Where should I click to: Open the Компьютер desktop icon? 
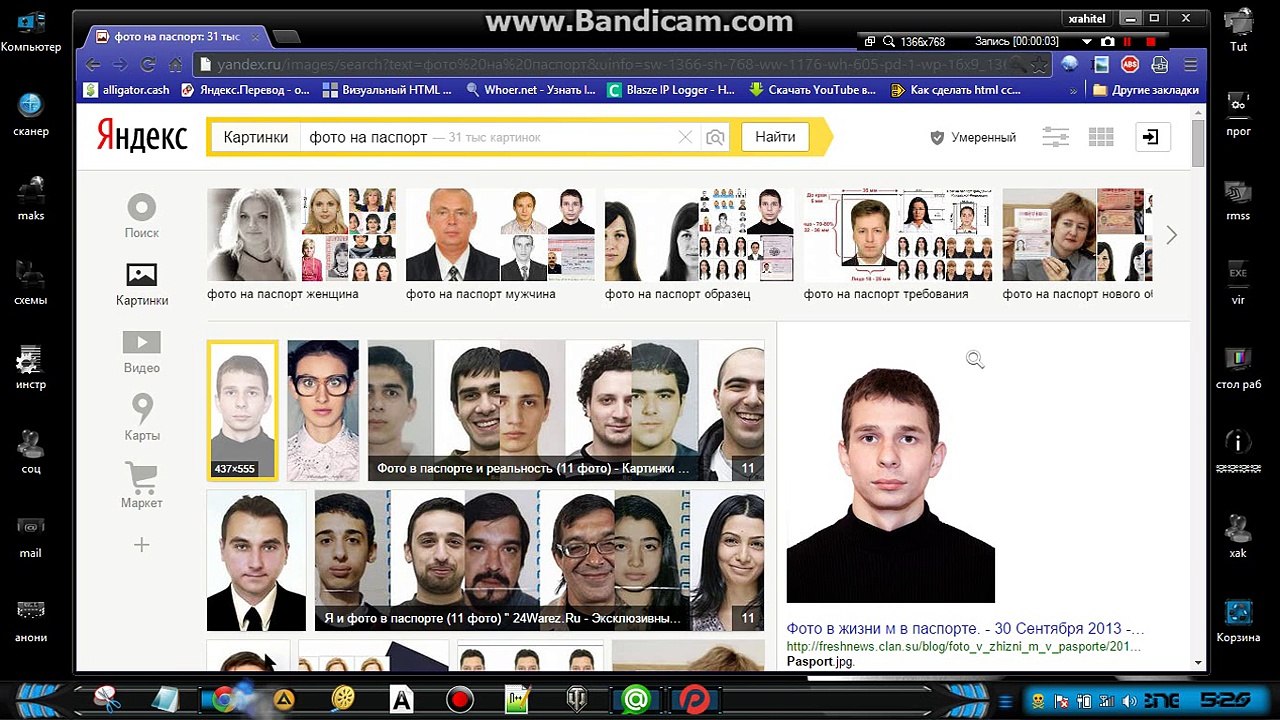[x=30, y=31]
